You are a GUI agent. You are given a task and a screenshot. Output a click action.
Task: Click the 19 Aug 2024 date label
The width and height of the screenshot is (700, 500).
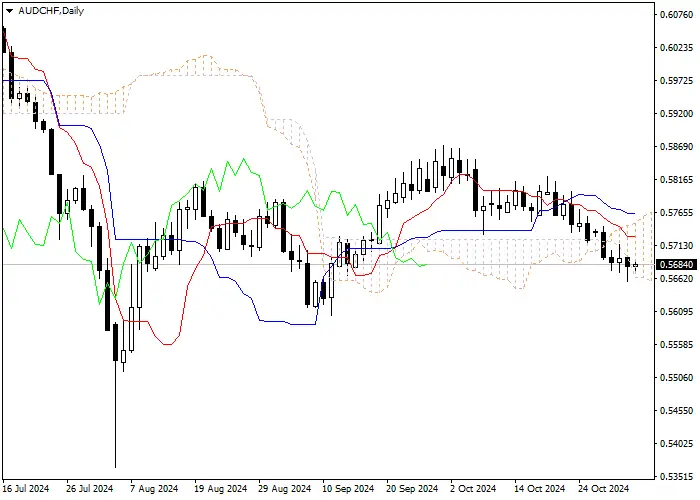coord(221,489)
